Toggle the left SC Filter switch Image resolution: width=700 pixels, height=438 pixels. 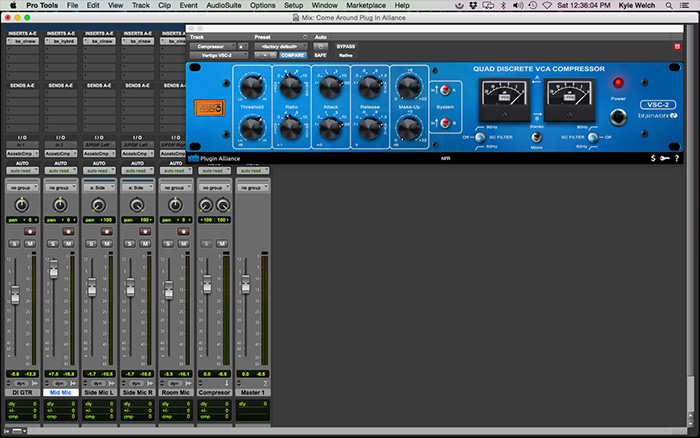(480, 138)
